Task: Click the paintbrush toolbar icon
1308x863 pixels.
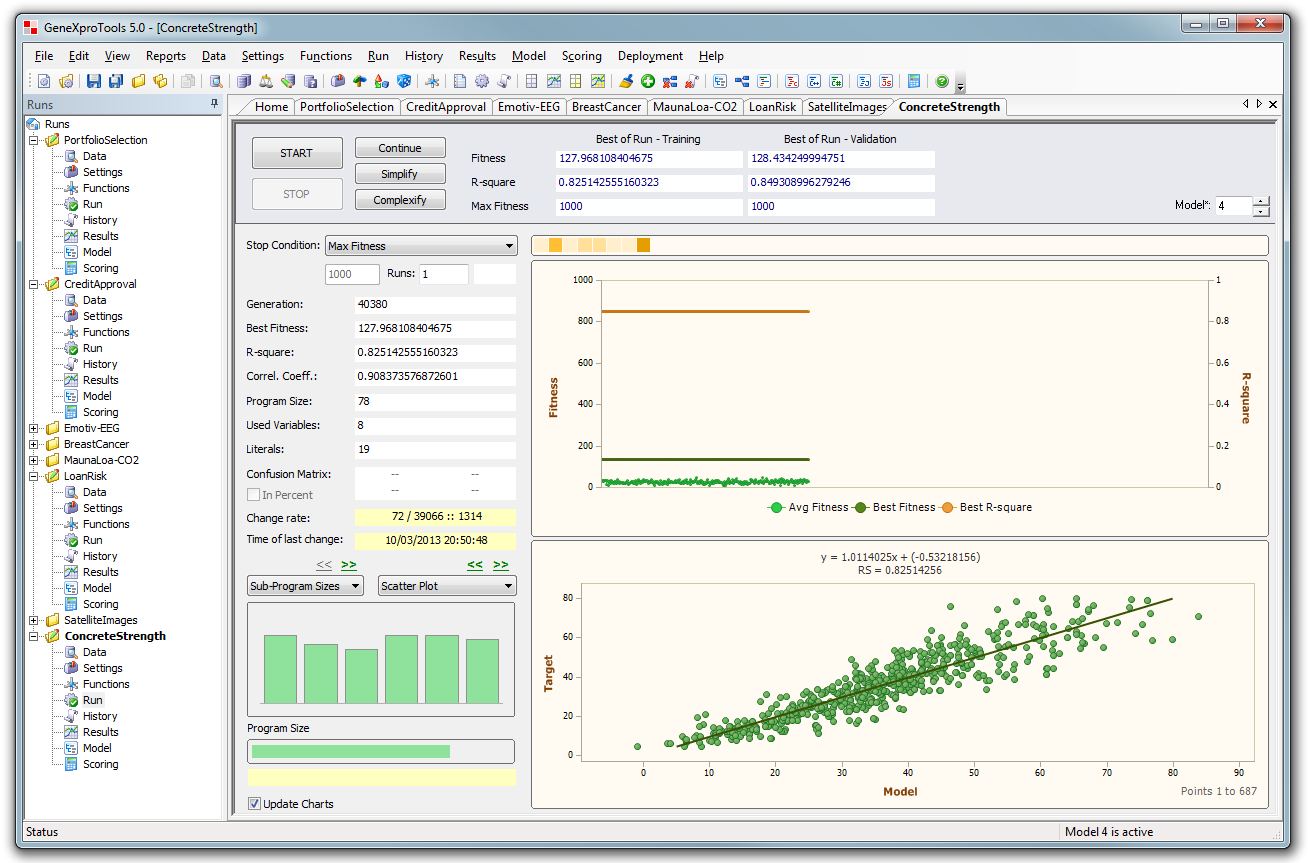Action: tap(627, 81)
